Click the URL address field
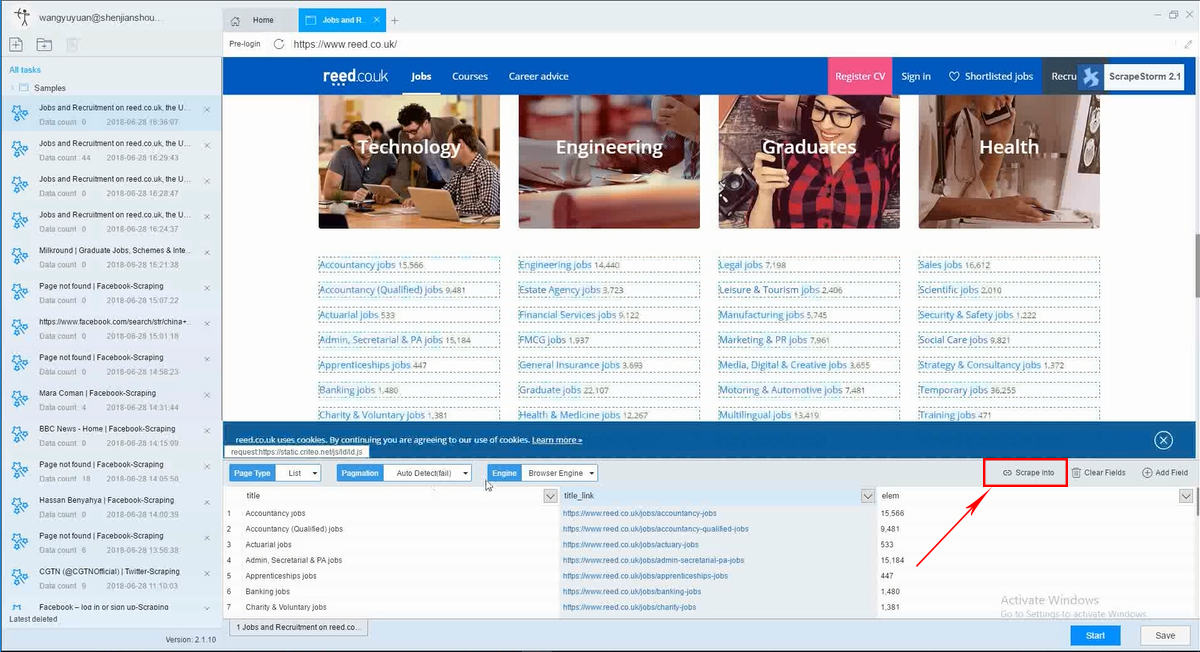The image size is (1200, 652). click(x=735, y=44)
